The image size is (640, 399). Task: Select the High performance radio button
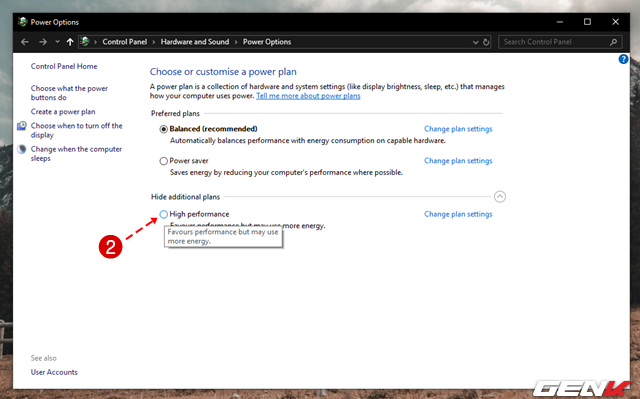[164, 214]
